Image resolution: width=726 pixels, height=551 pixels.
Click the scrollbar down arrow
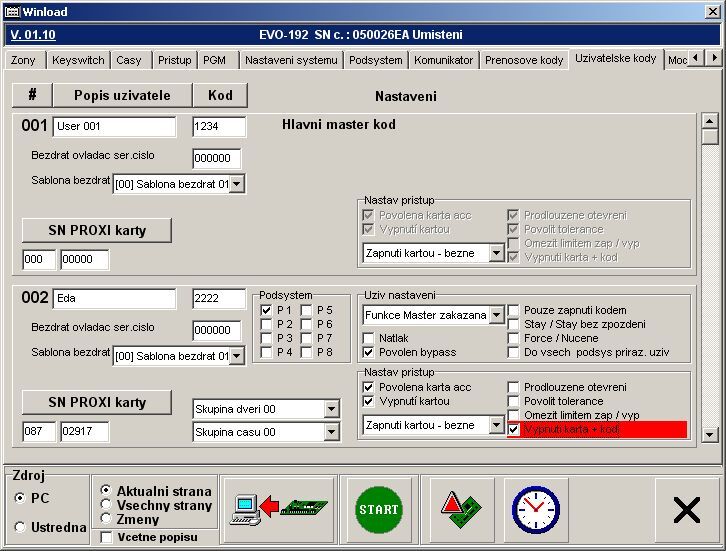pyautogui.click(x=710, y=435)
